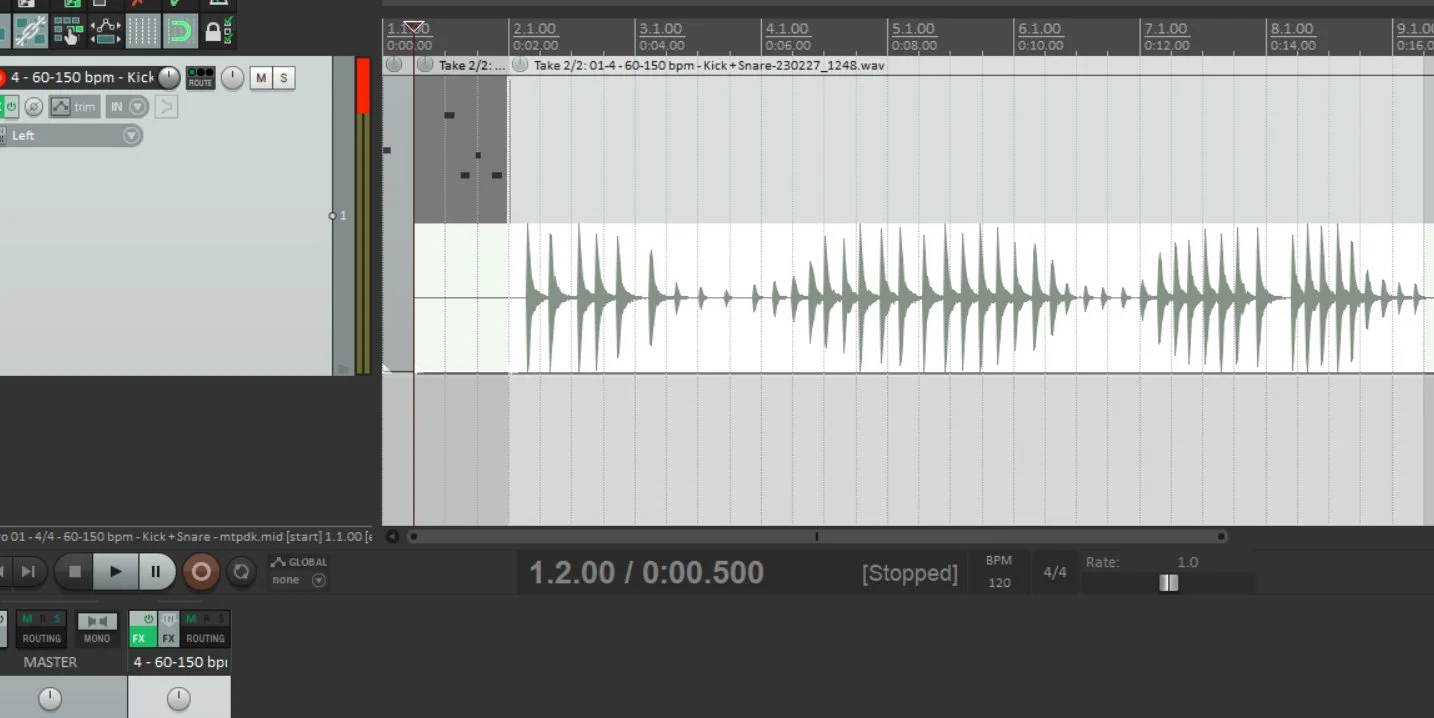Start recording with the transport Record button

tap(201, 572)
